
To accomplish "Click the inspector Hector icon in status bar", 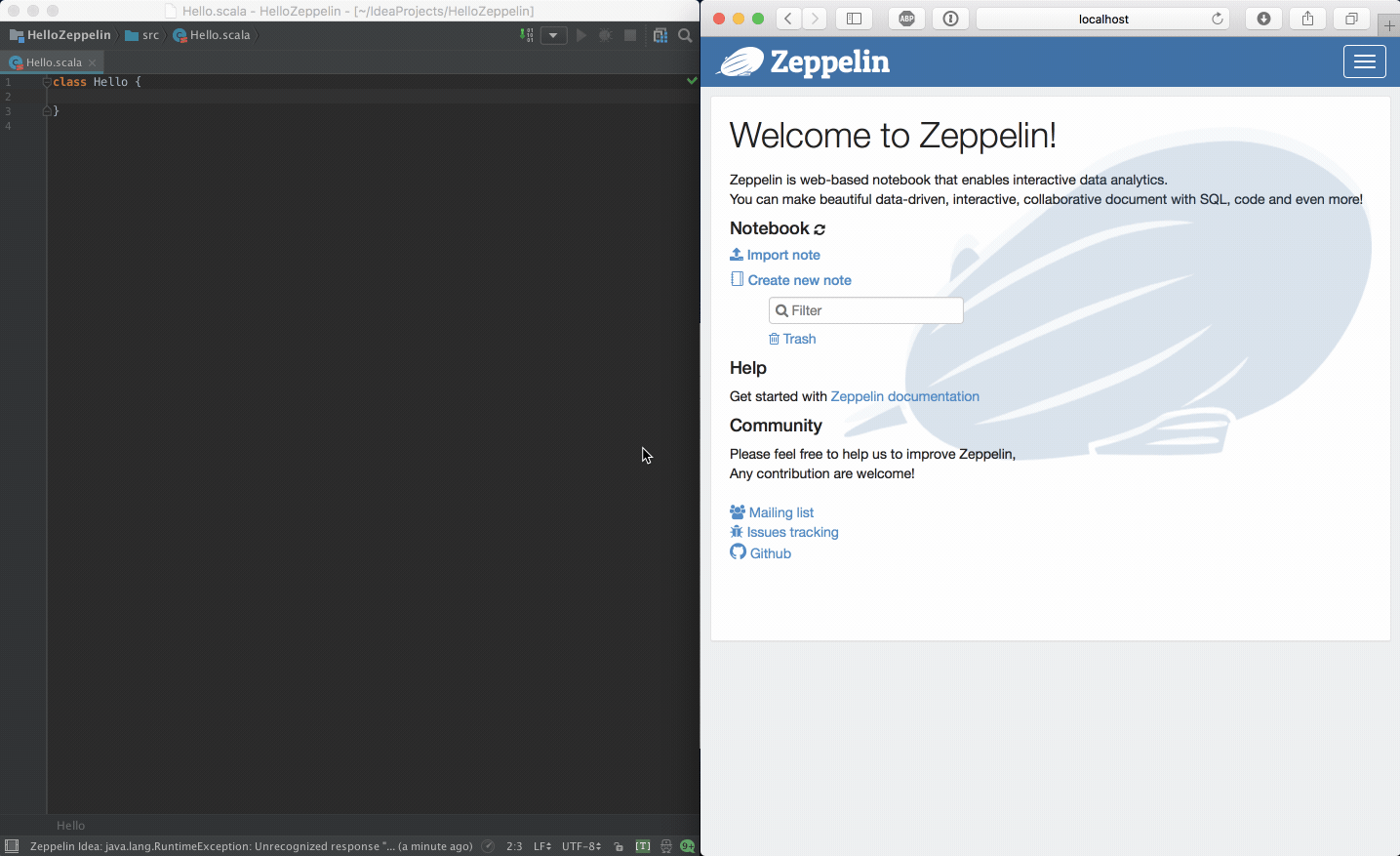I will (x=666, y=846).
